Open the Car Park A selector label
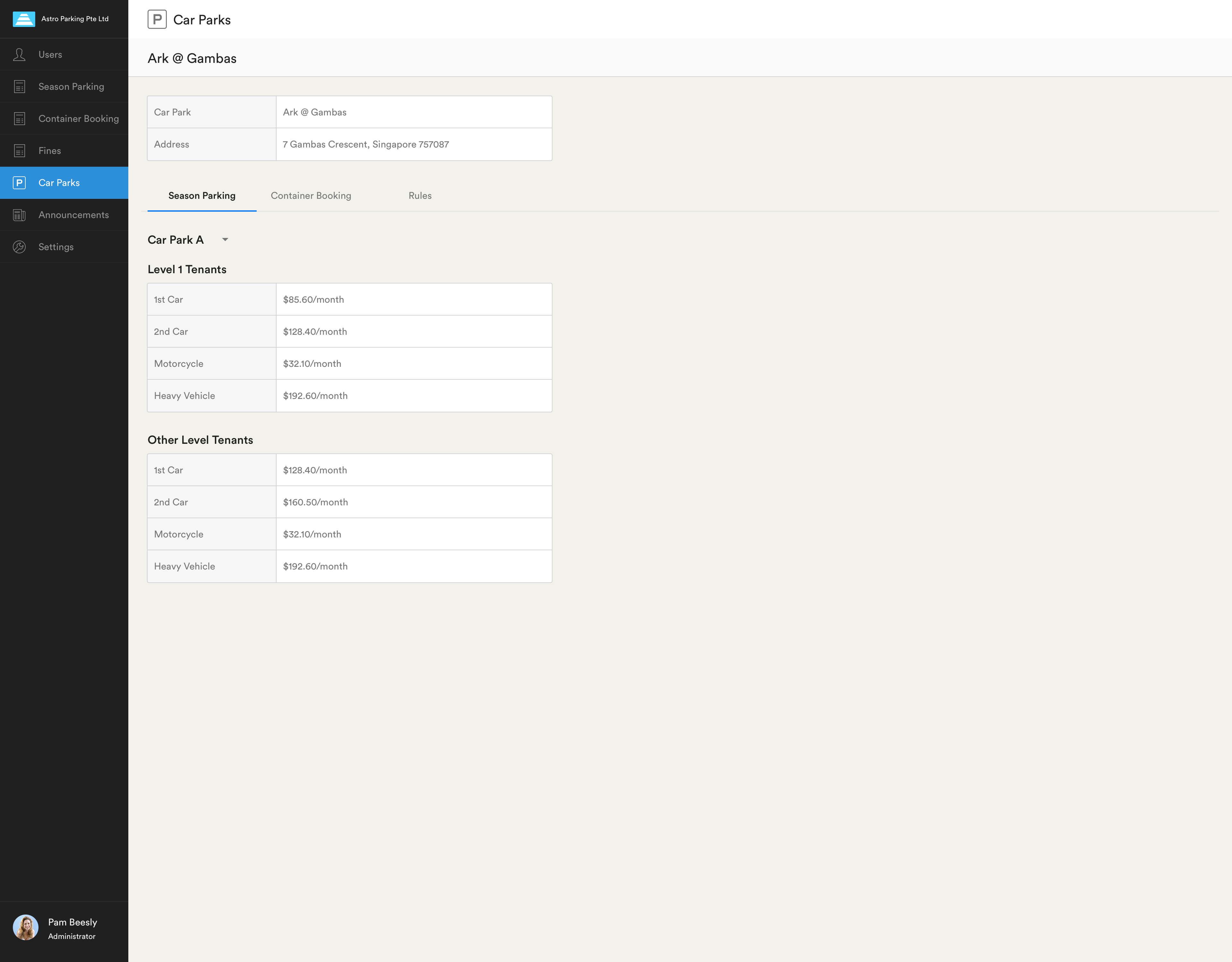Viewport: 1232px width, 962px height. click(x=175, y=240)
